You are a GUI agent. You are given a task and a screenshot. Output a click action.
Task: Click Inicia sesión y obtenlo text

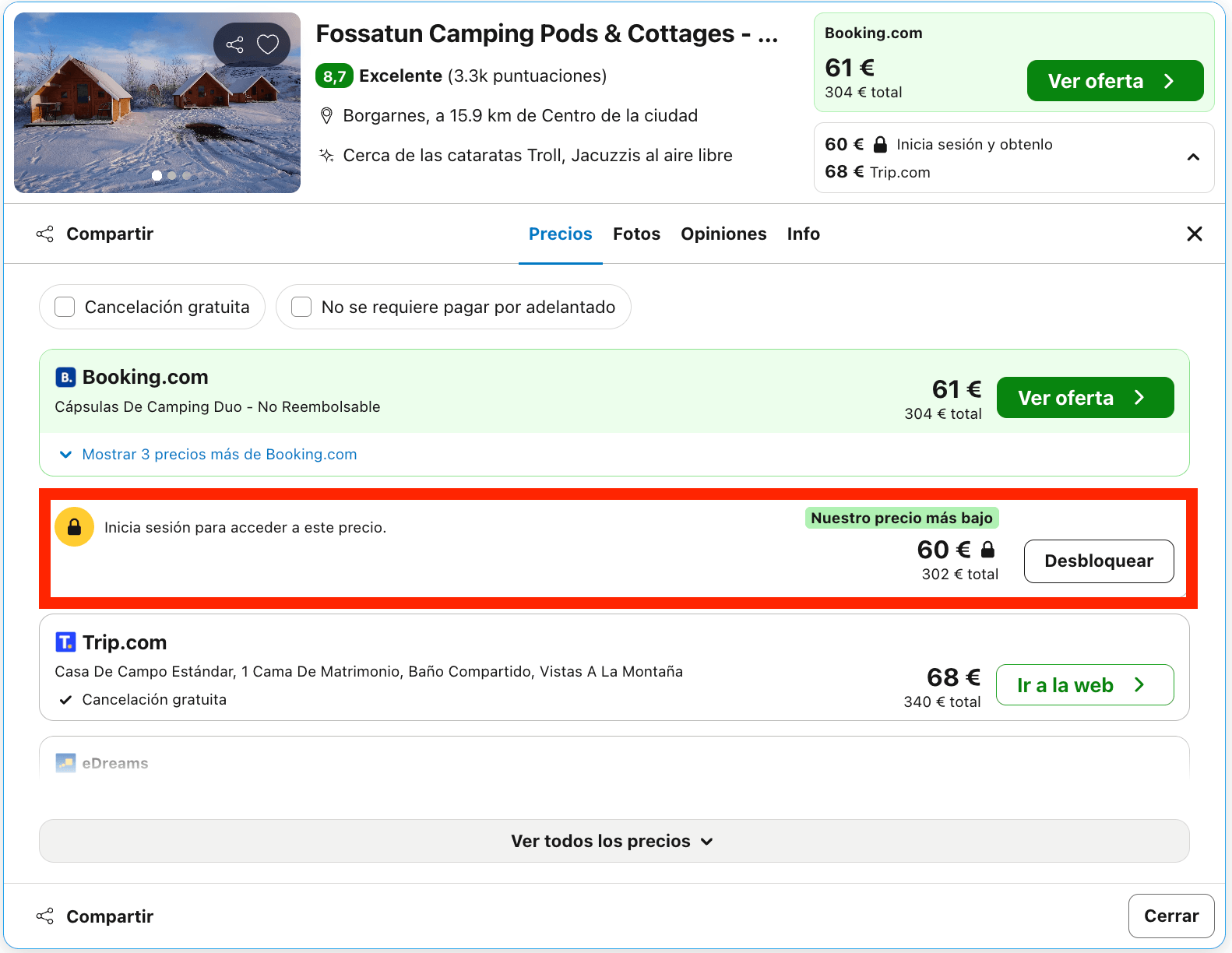tap(974, 144)
